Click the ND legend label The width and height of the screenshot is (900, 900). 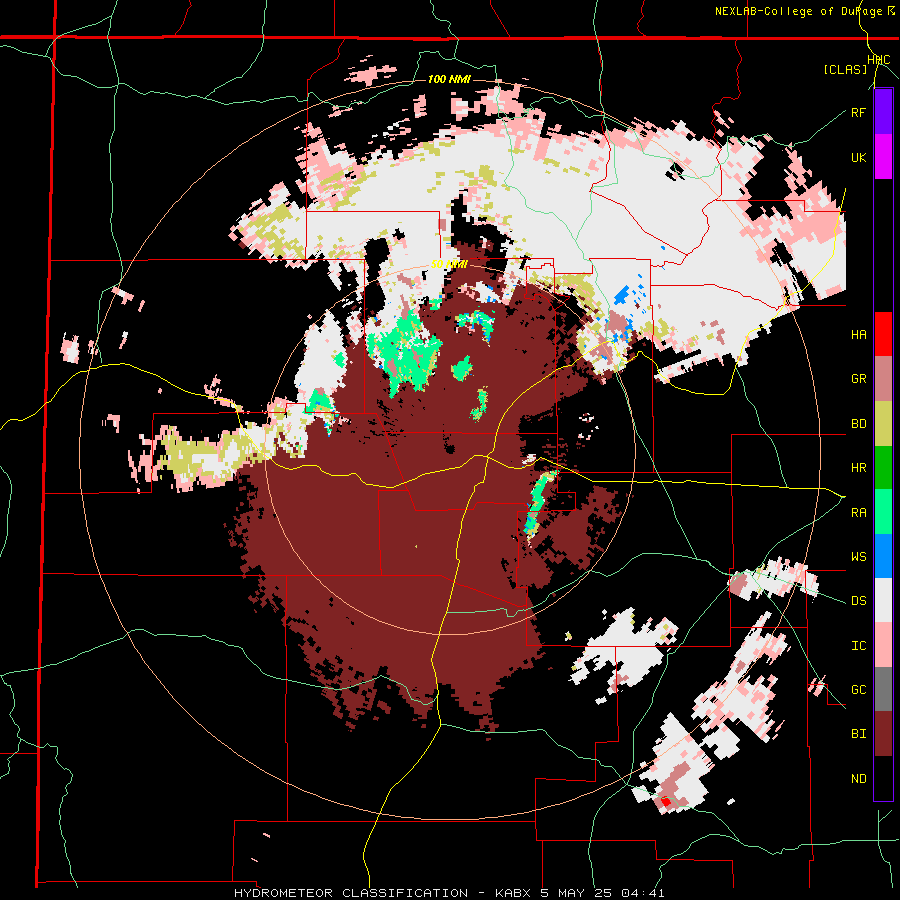858,779
